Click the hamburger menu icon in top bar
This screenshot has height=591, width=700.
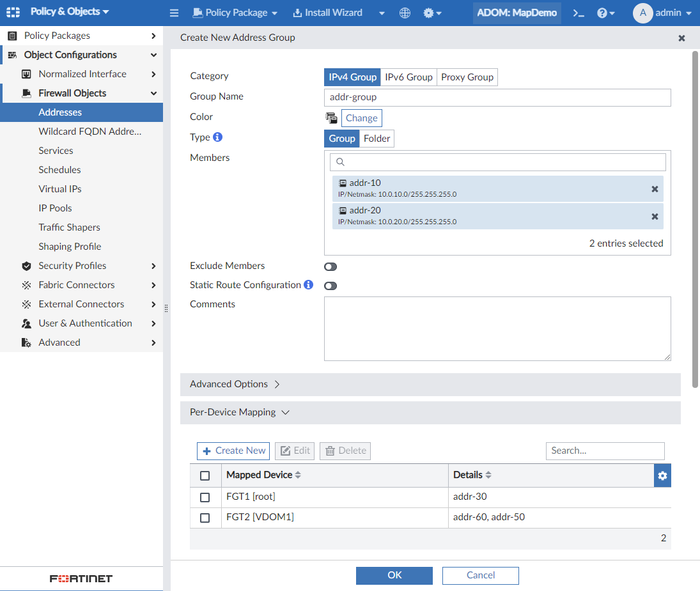point(174,13)
